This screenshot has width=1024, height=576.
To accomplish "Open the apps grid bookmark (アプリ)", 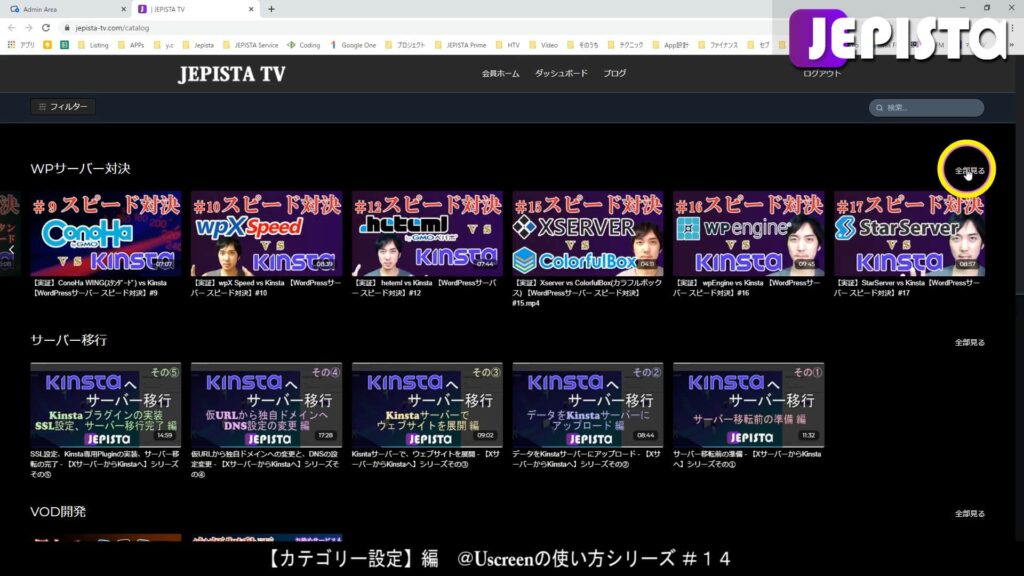I will [x=22, y=45].
